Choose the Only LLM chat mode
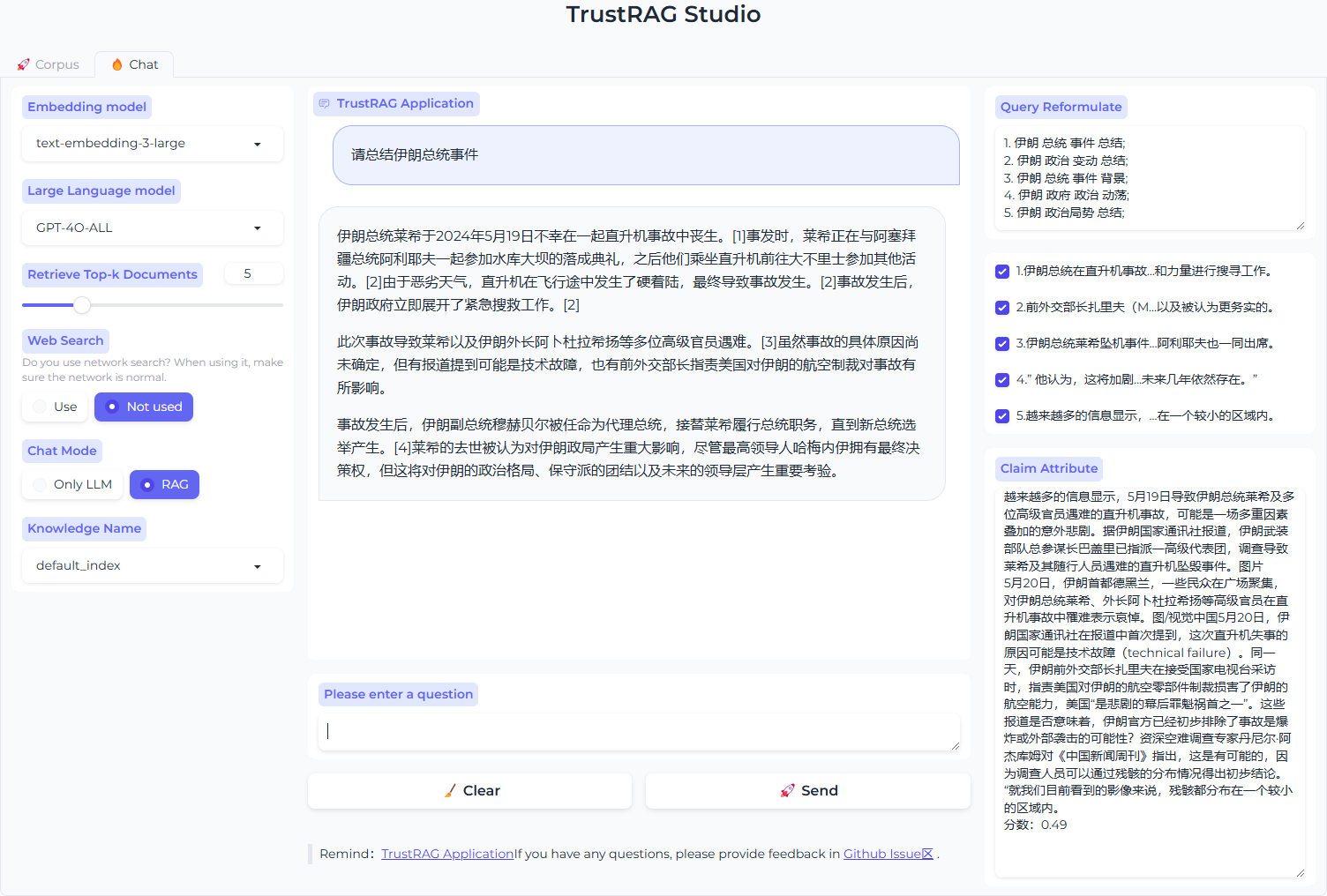1327x896 pixels. (x=72, y=484)
